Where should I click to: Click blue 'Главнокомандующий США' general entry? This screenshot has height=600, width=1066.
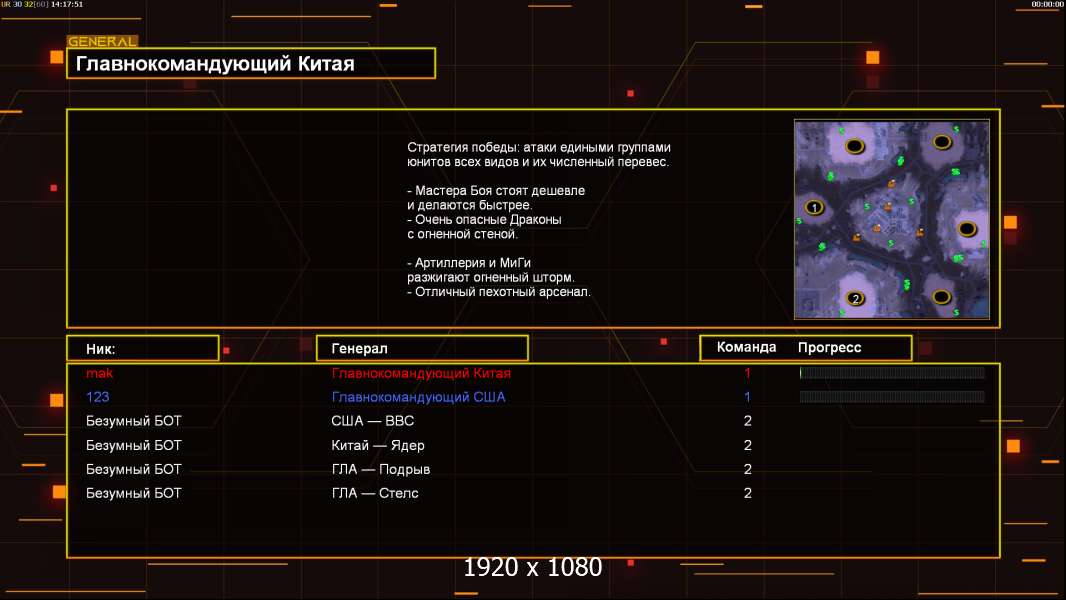click(x=418, y=397)
